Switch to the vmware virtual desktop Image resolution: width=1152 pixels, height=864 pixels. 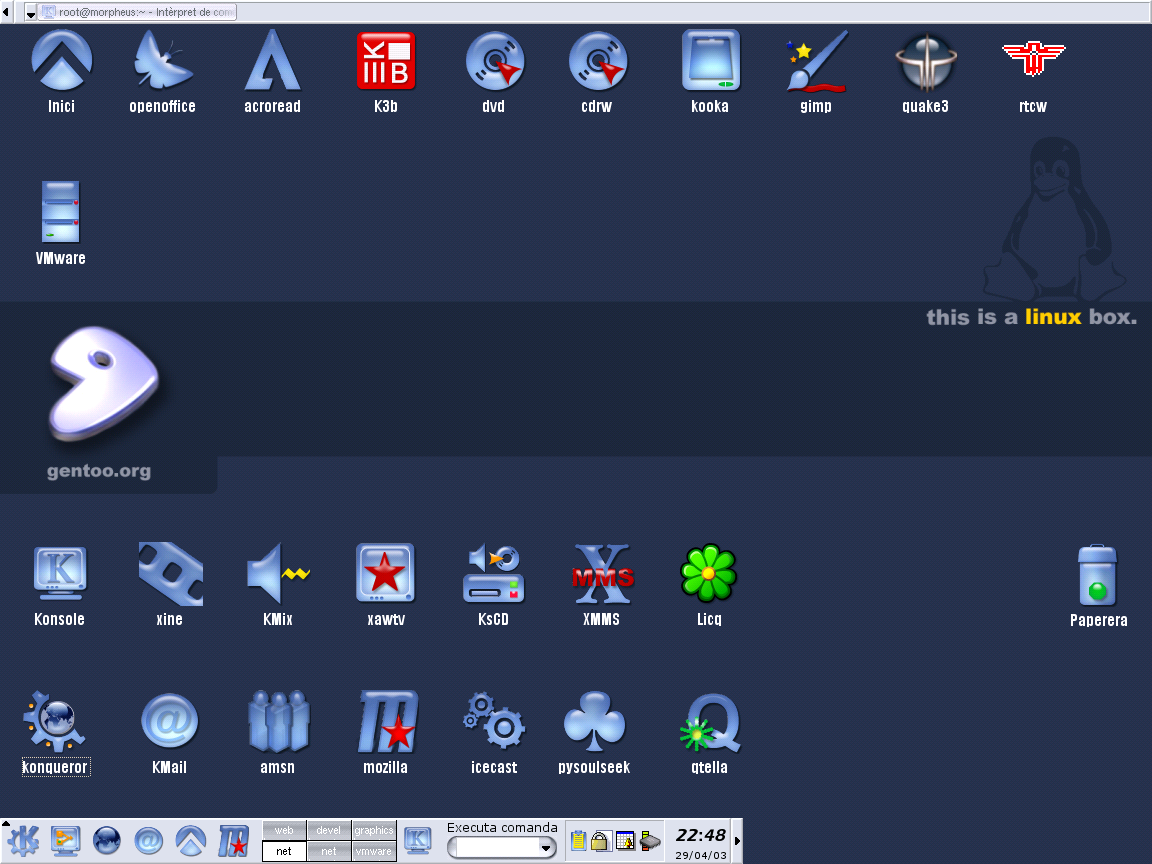pyautogui.click(x=374, y=851)
